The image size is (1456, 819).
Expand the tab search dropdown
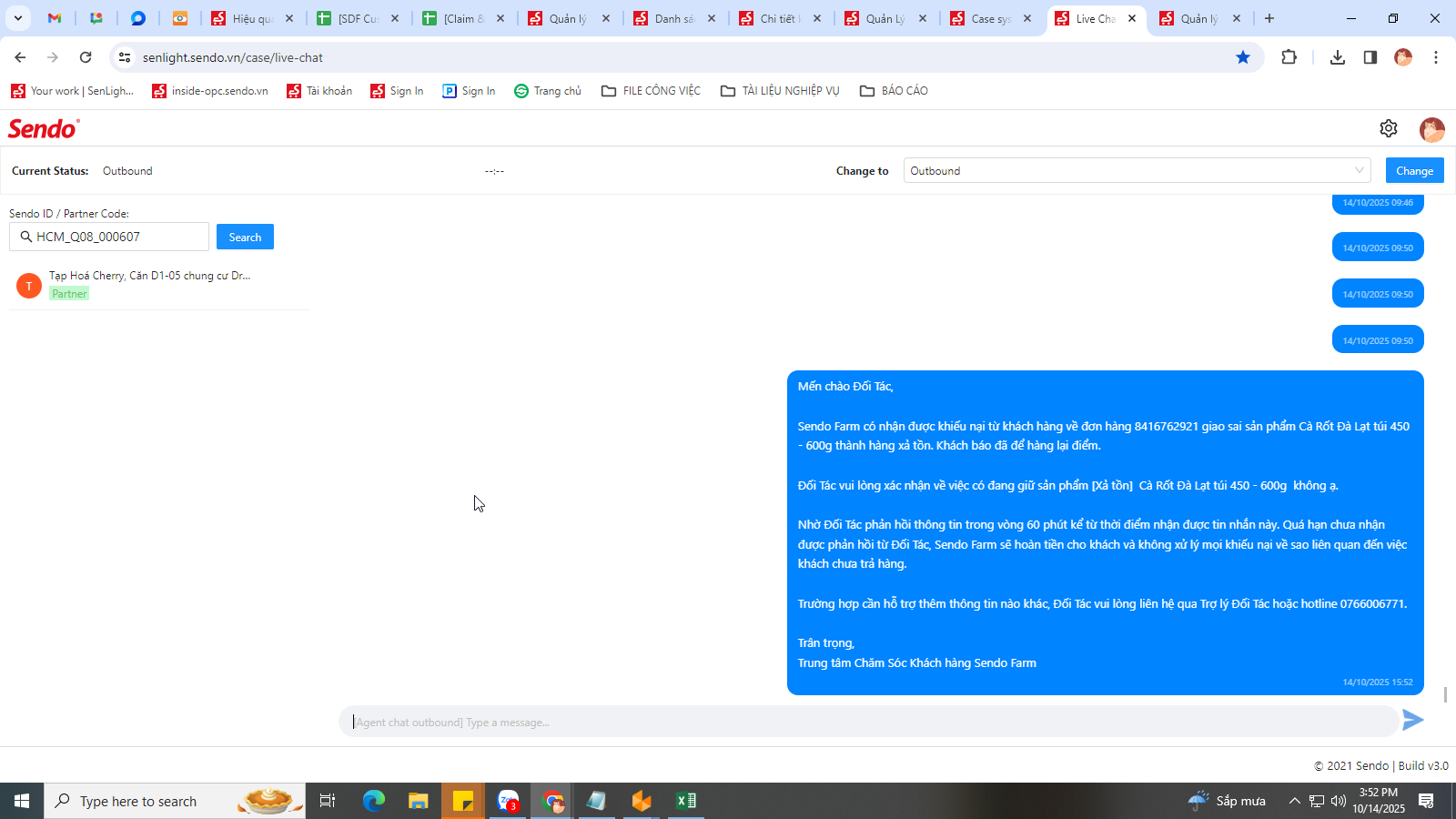(x=17, y=18)
